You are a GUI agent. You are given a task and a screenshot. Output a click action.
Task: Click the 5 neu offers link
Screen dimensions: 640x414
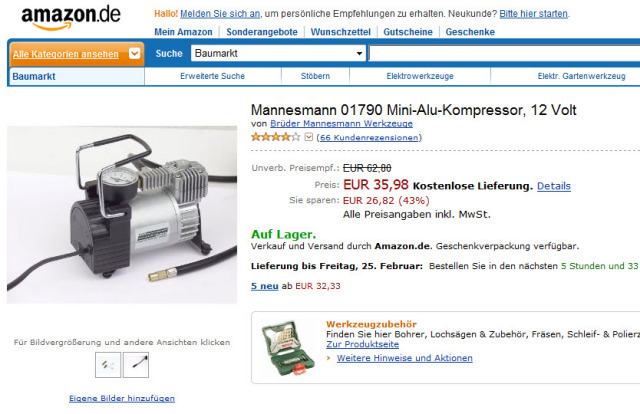click(x=264, y=286)
